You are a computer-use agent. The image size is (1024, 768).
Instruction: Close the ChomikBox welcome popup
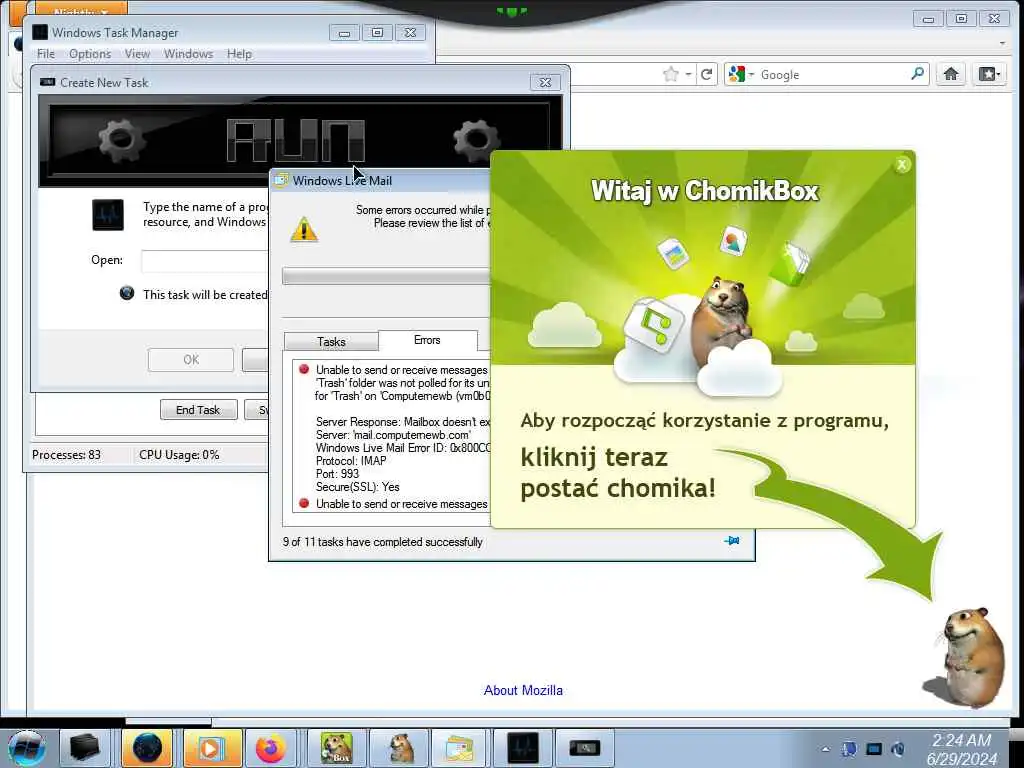point(902,165)
